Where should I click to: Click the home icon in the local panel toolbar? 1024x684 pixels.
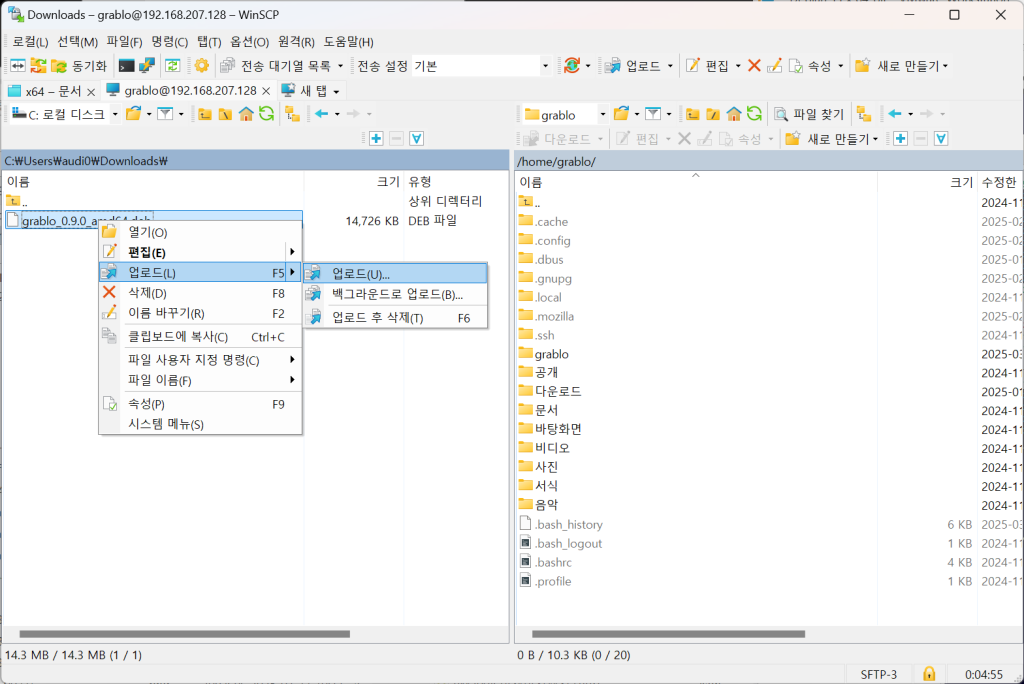click(246, 114)
